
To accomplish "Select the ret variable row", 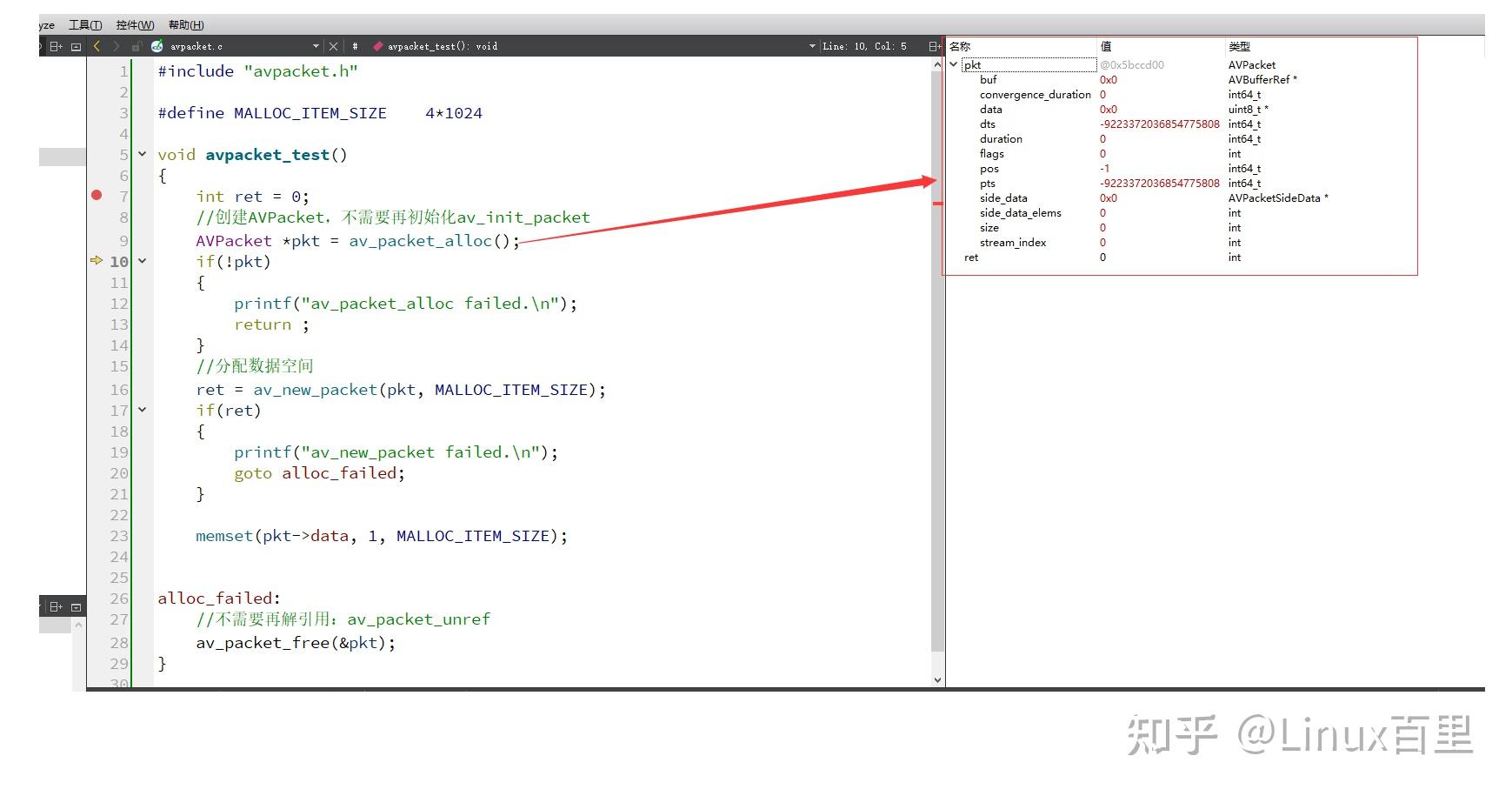I will (1181, 257).
